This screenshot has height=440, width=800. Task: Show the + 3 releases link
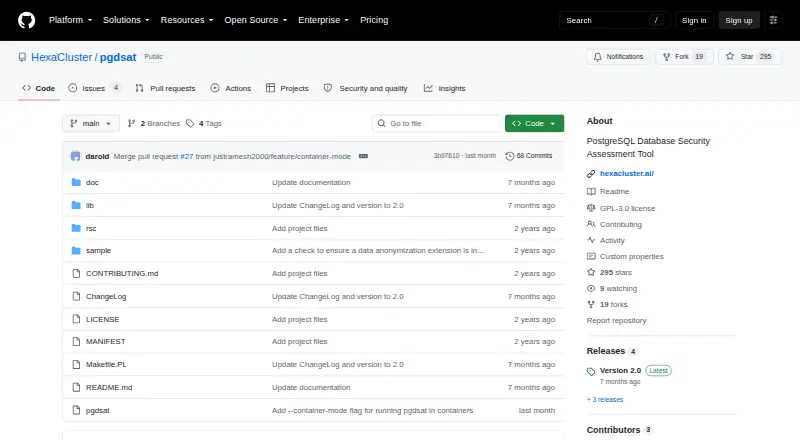(605, 400)
